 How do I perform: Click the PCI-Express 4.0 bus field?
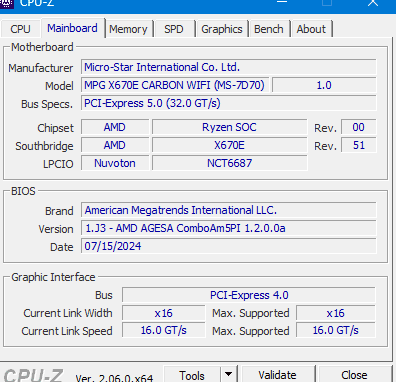coord(249,295)
